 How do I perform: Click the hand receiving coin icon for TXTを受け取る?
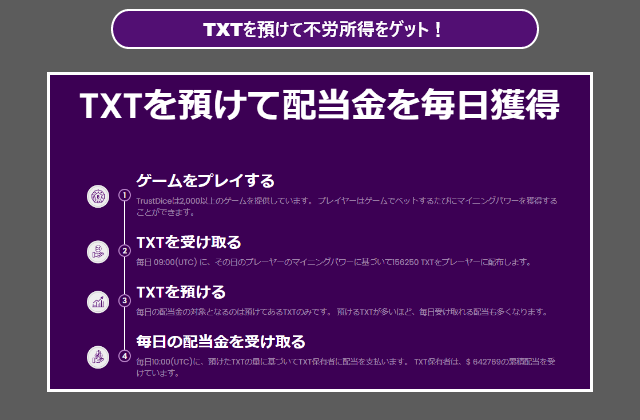click(98, 250)
